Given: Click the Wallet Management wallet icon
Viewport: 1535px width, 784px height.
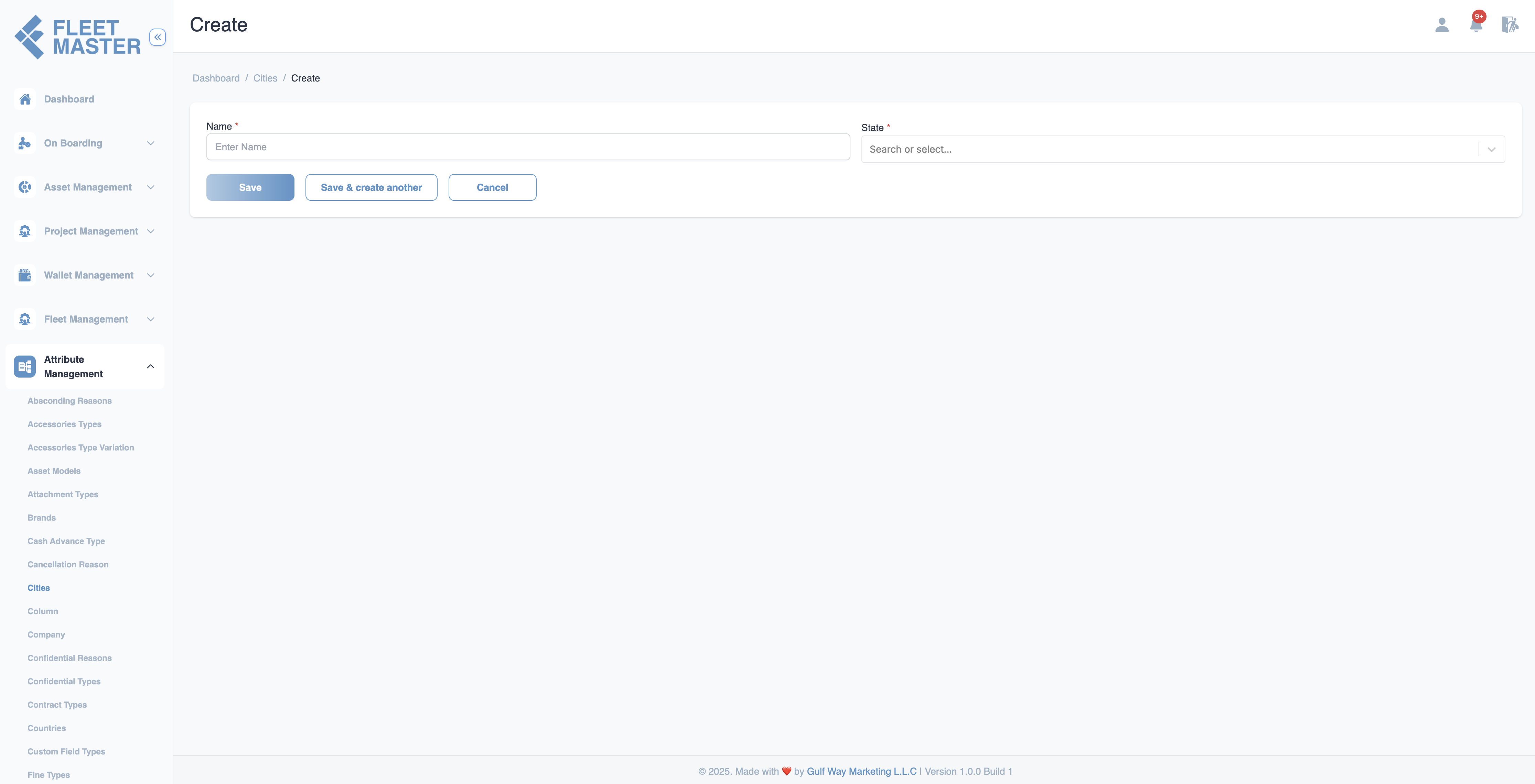Looking at the screenshot, I should coord(24,275).
